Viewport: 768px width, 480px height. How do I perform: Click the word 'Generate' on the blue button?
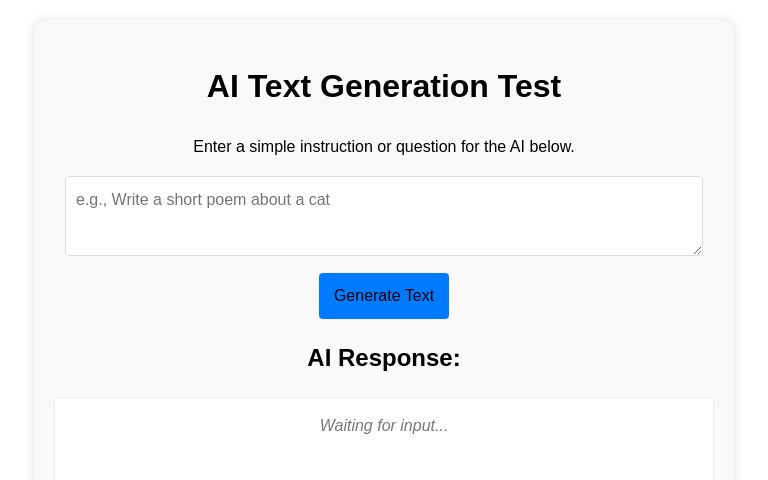point(366,296)
